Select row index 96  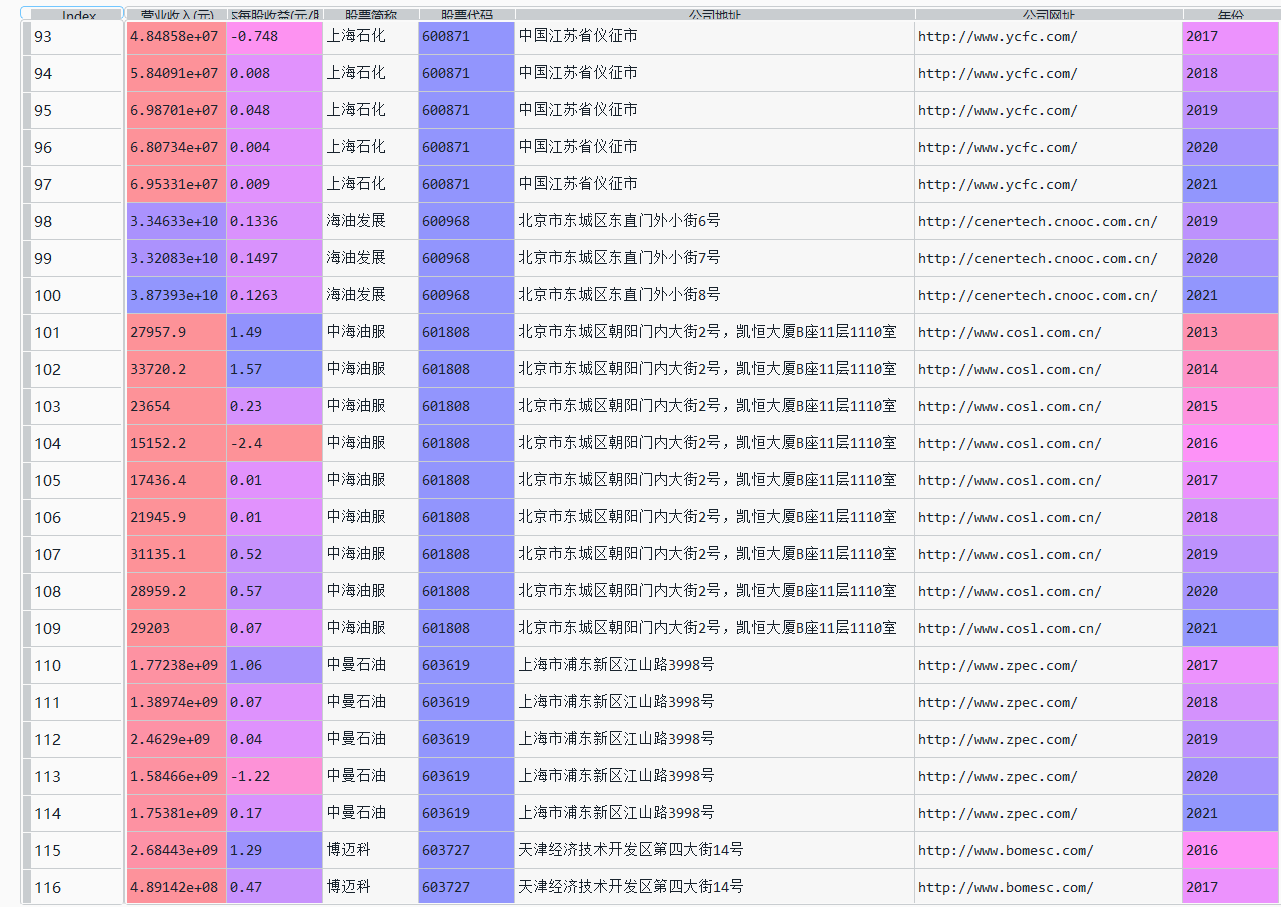(75, 147)
